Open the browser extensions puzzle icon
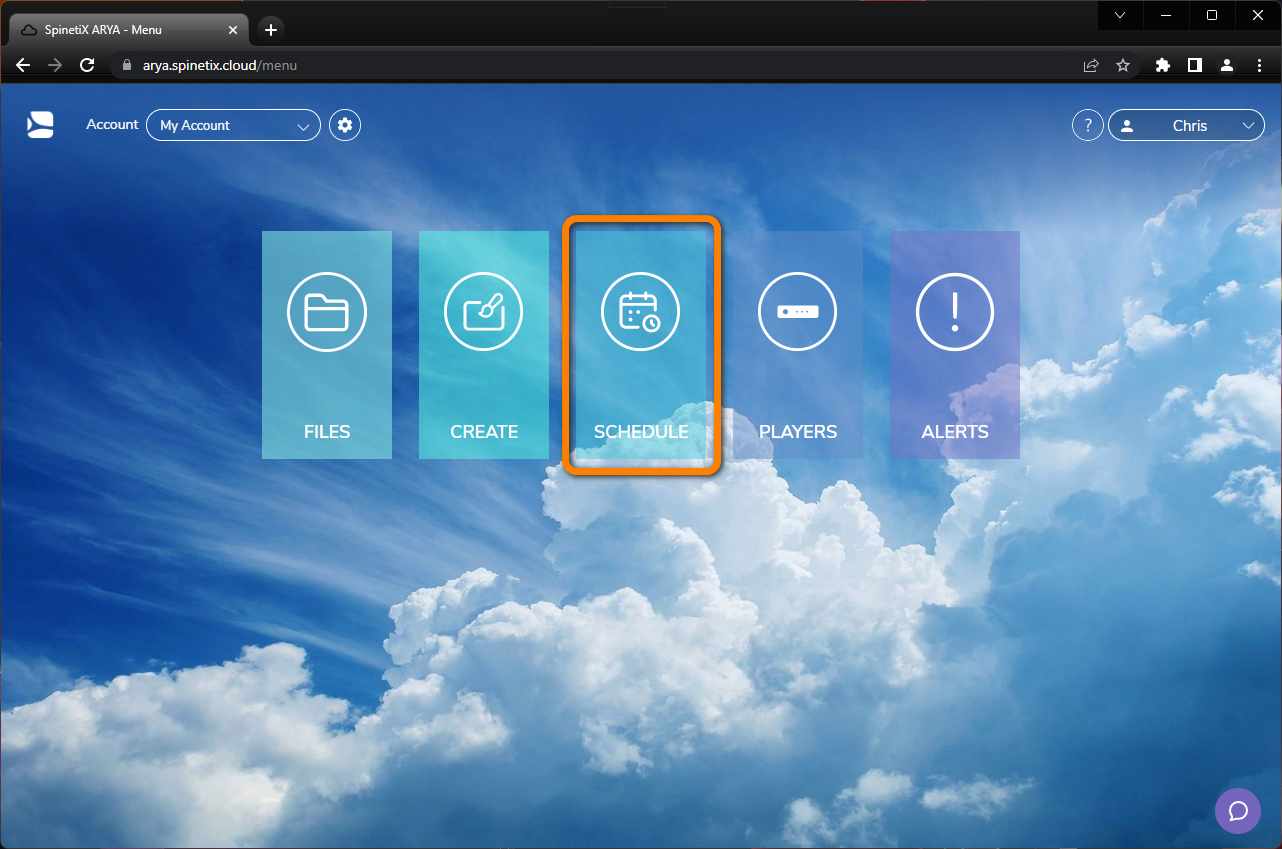This screenshot has width=1282, height=849. click(1162, 64)
